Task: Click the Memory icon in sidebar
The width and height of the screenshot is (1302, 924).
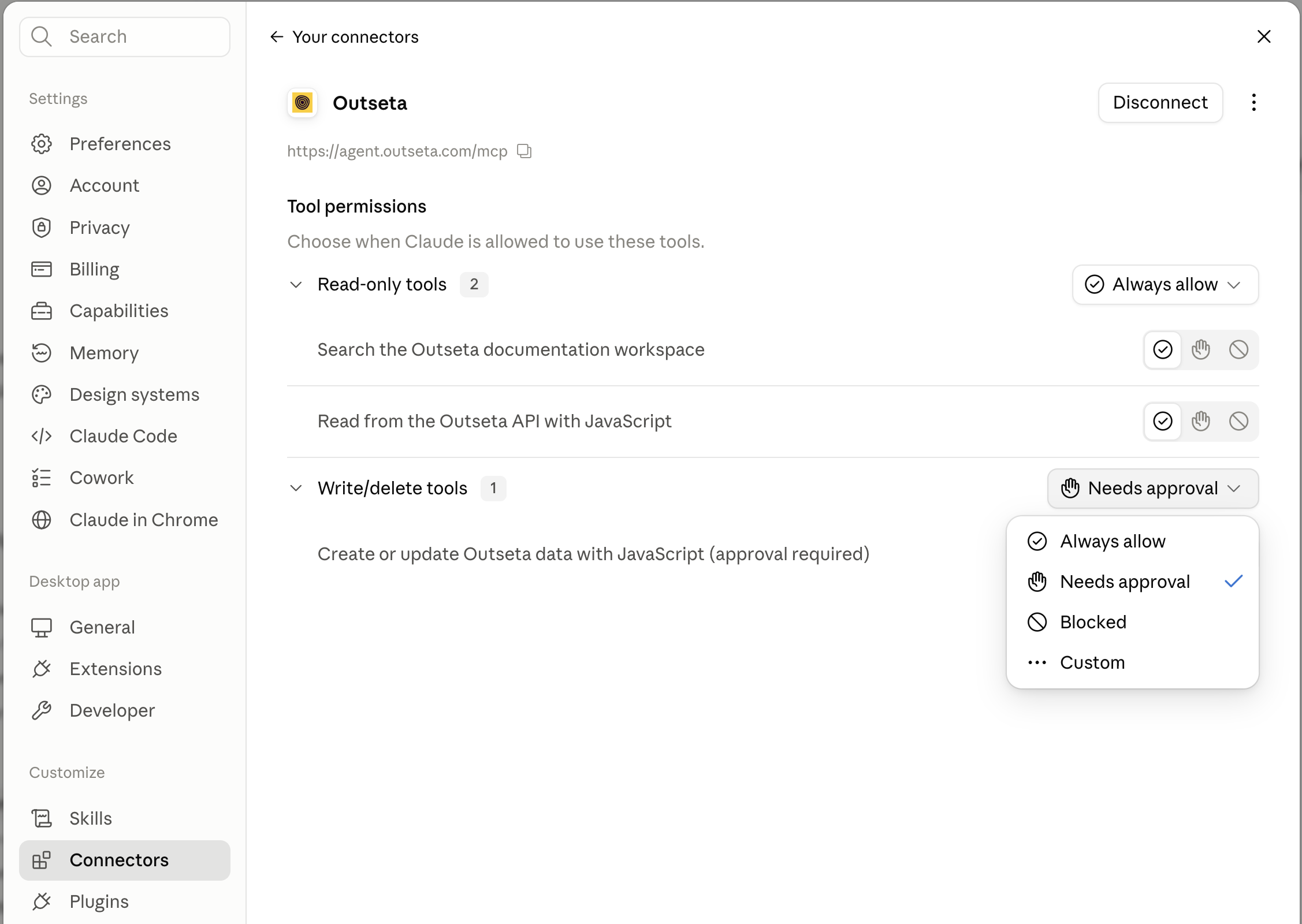Action: 42,353
